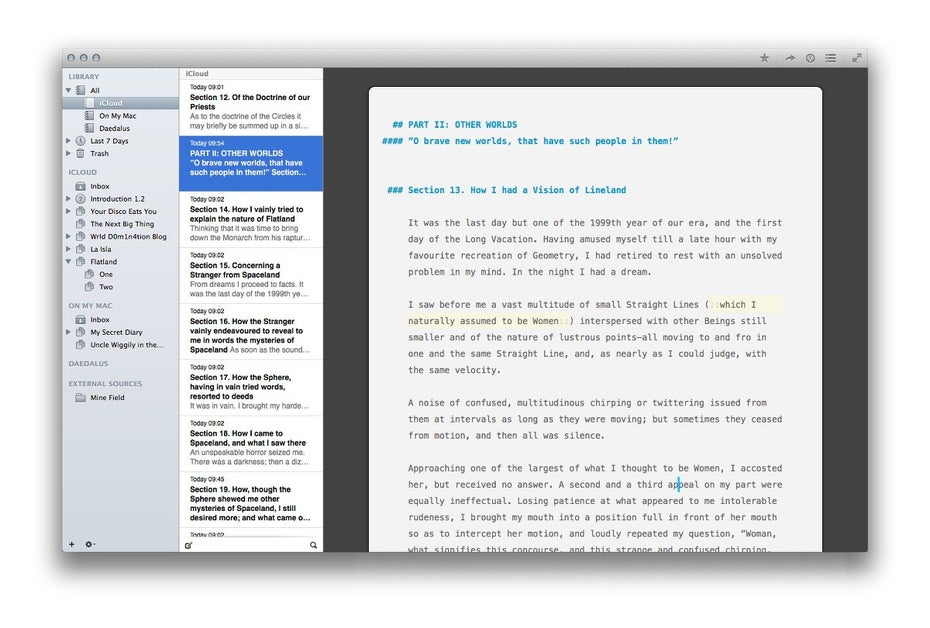Click highlighted annotation 'naturally assumed to be Women'
The image size is (930, 628).
coord(483,321)
